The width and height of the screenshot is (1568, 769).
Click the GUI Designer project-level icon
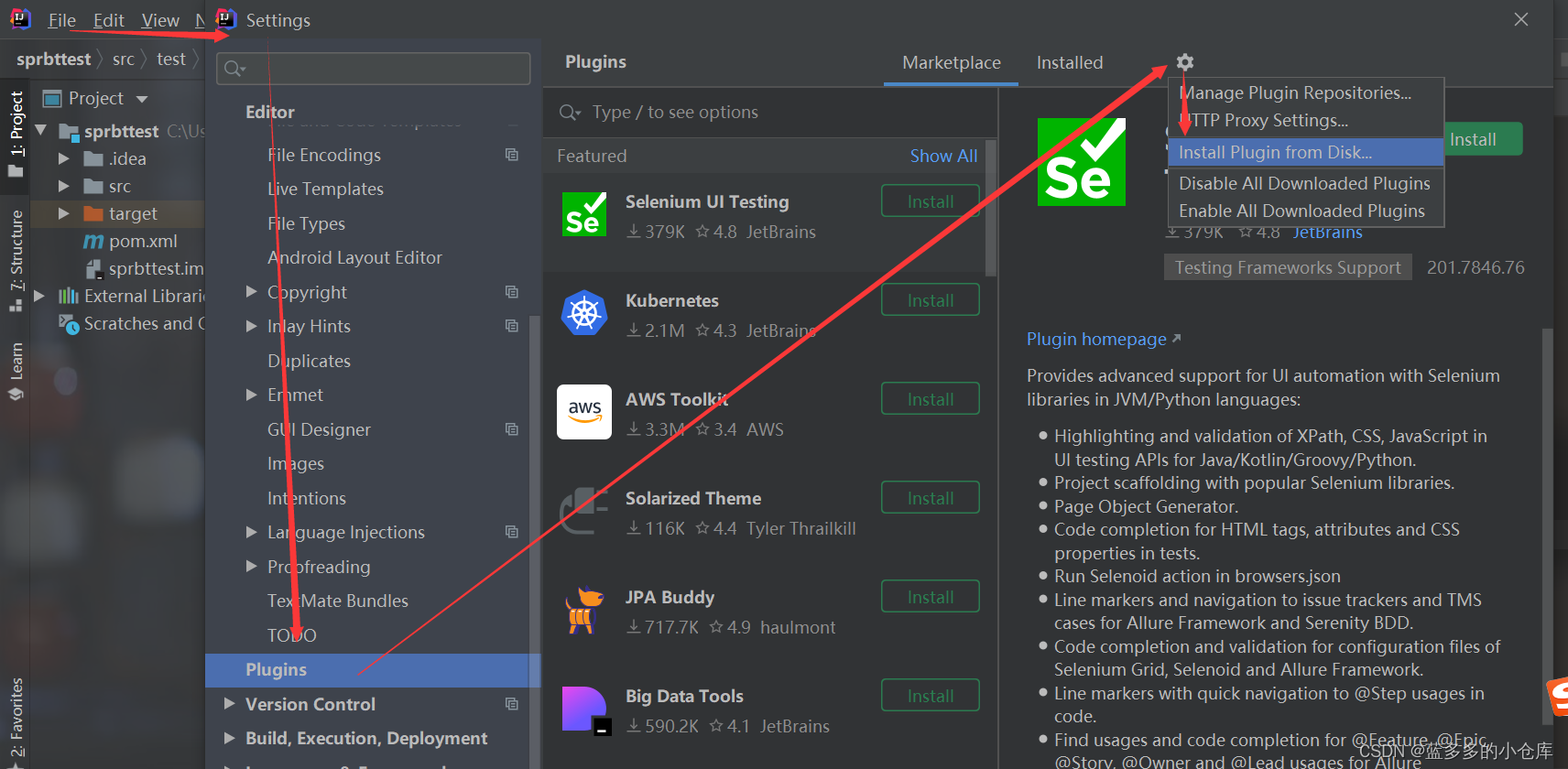pos(512,429)
